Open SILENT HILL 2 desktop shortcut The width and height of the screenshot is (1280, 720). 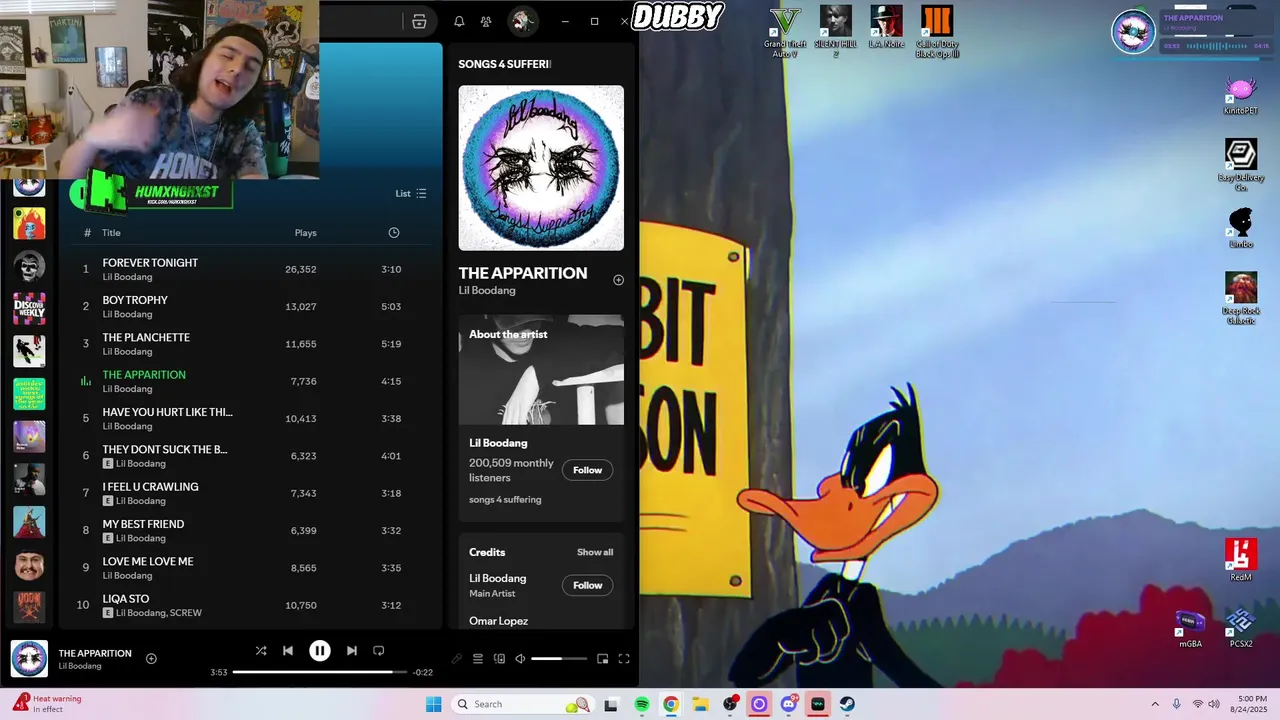(836, 32)
